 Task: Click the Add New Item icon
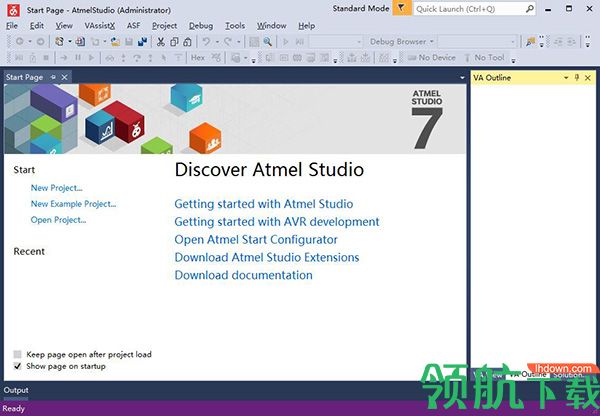point(95,41)
